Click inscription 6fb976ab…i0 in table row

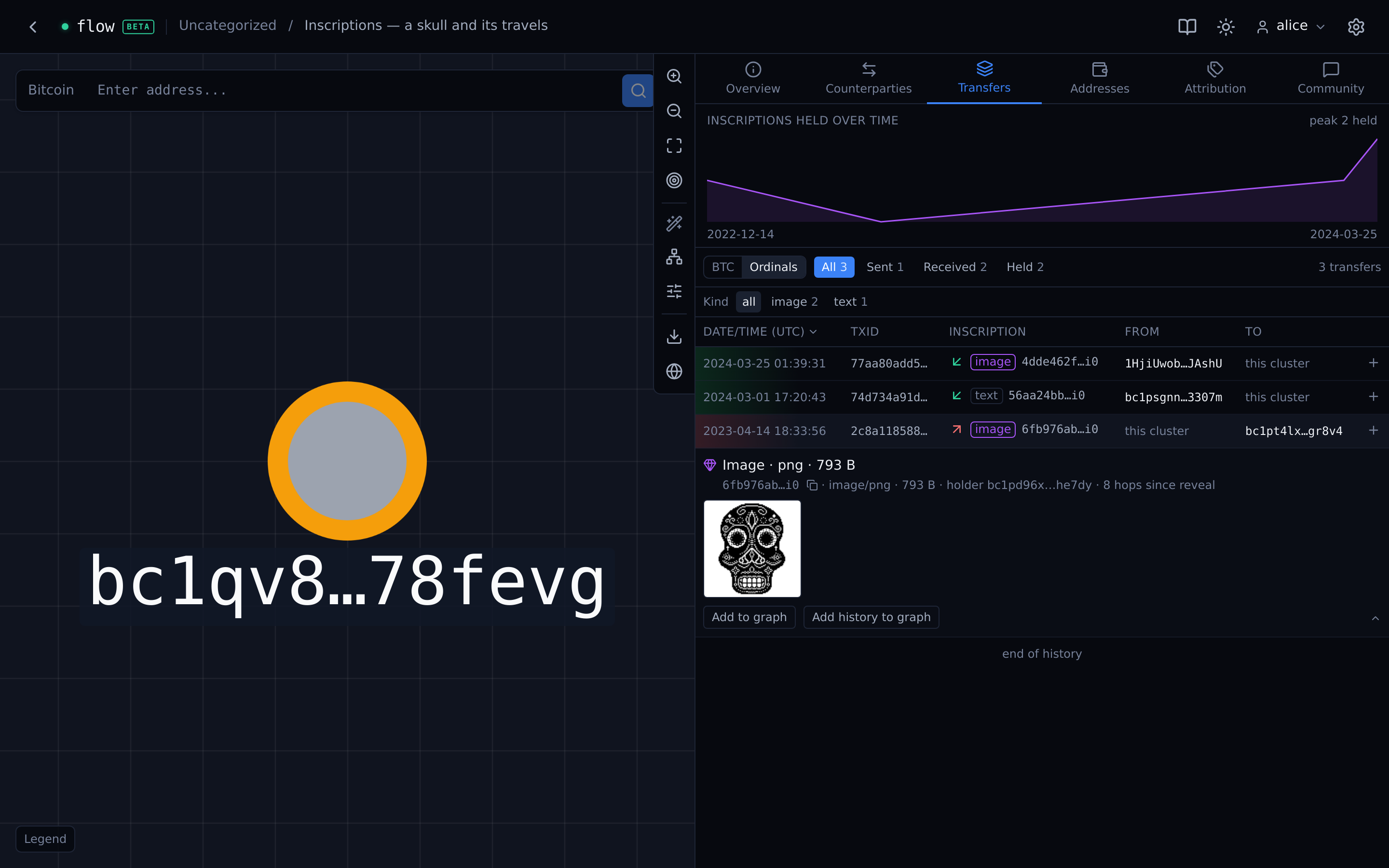tap(1060, 429)
